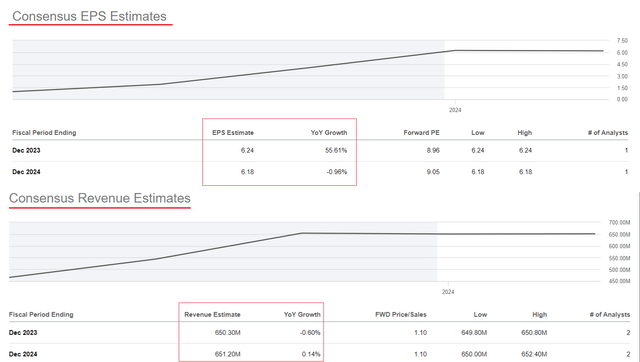The image size is (640, 362).
Task: Click 6.24 under EPS High column
Action: [525, 150]
